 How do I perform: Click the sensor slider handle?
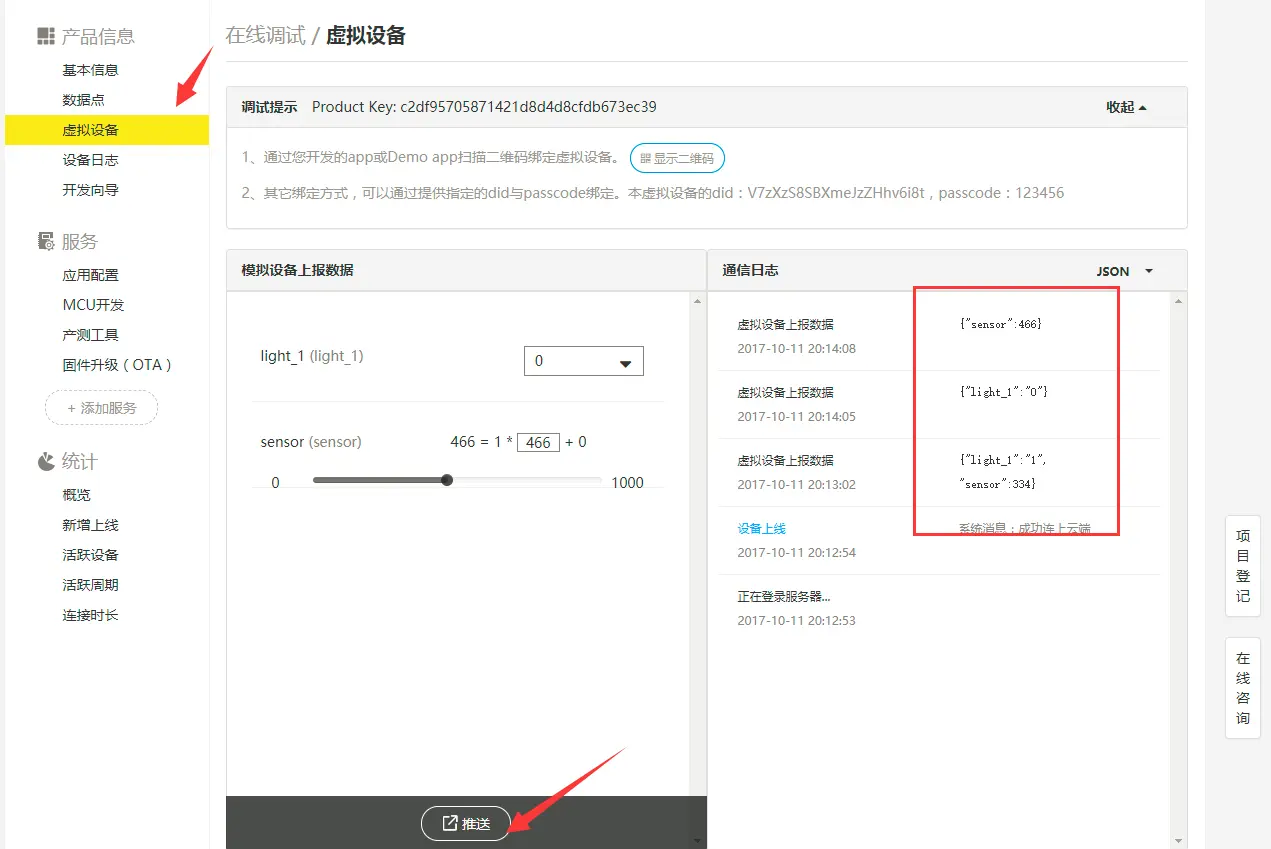tap(447, 480)
